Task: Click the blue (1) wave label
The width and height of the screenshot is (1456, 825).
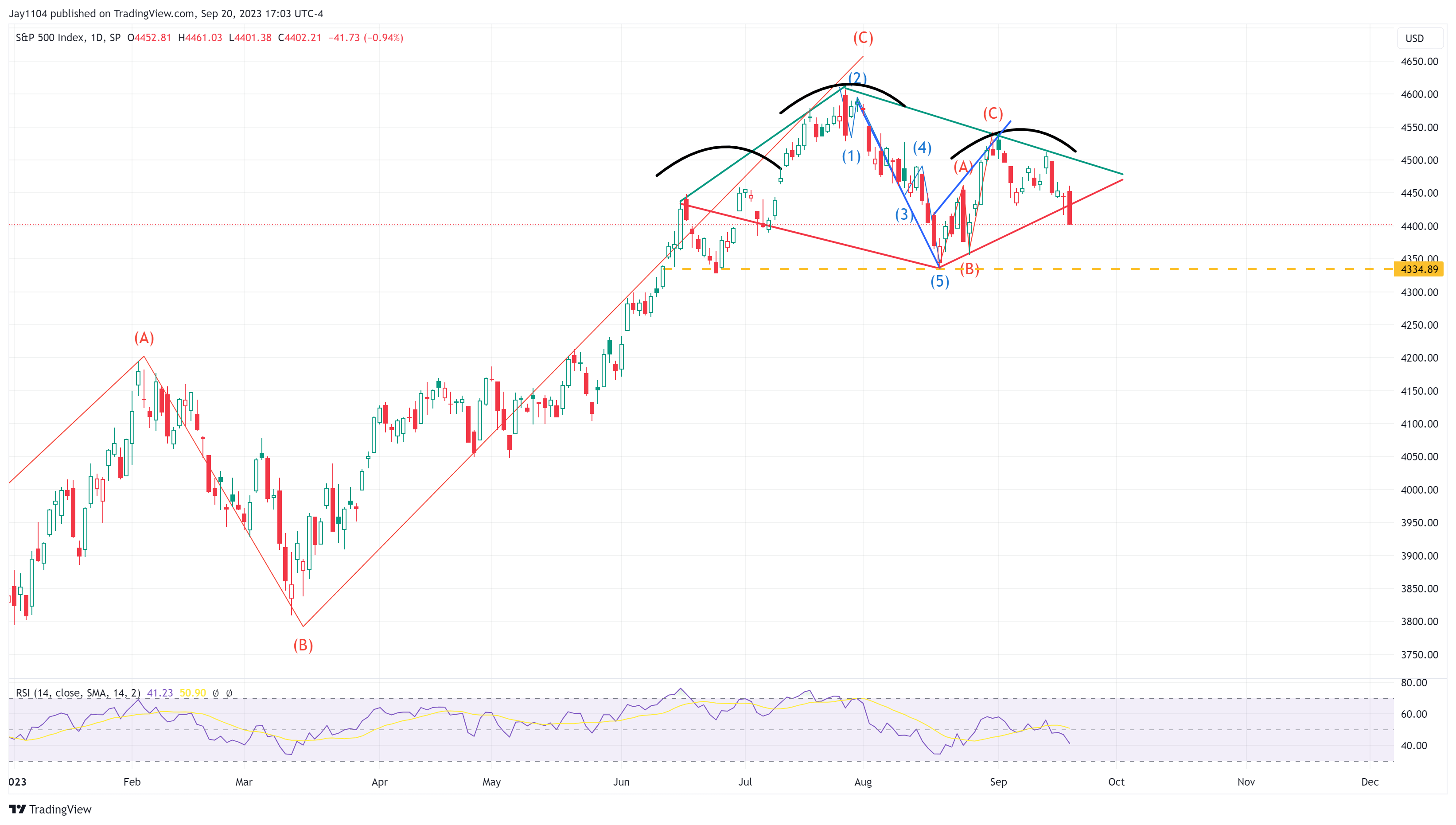Action: [851, 156]
